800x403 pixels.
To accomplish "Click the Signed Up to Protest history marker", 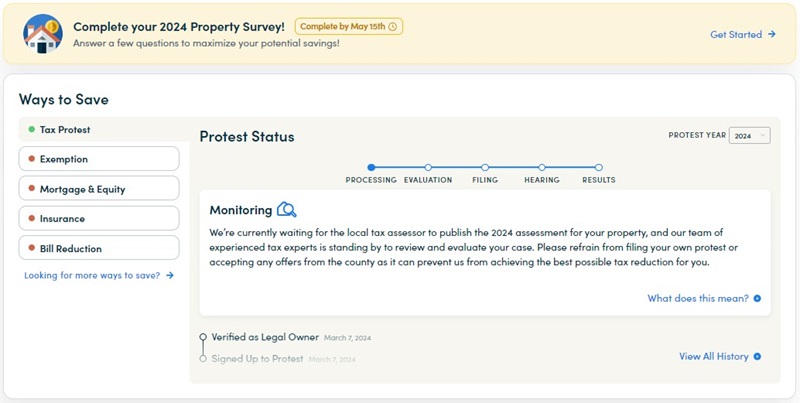I will 203,358.
